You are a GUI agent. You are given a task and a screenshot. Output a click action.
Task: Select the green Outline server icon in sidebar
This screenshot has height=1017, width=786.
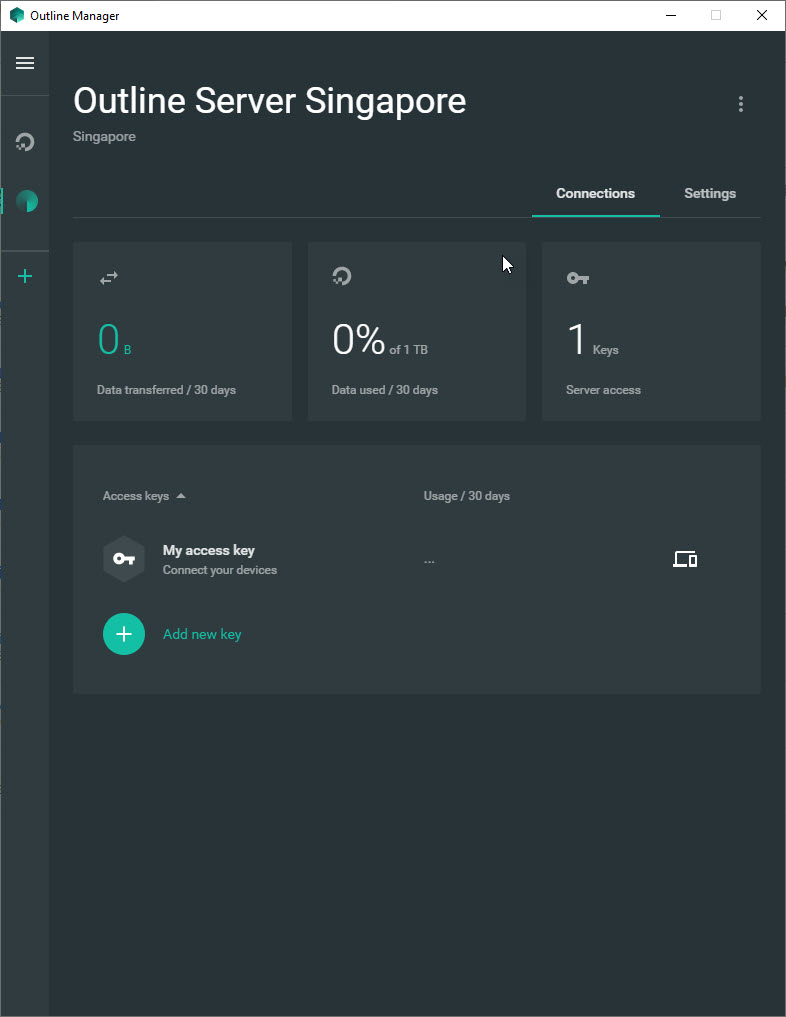click(x=27, y=201)
